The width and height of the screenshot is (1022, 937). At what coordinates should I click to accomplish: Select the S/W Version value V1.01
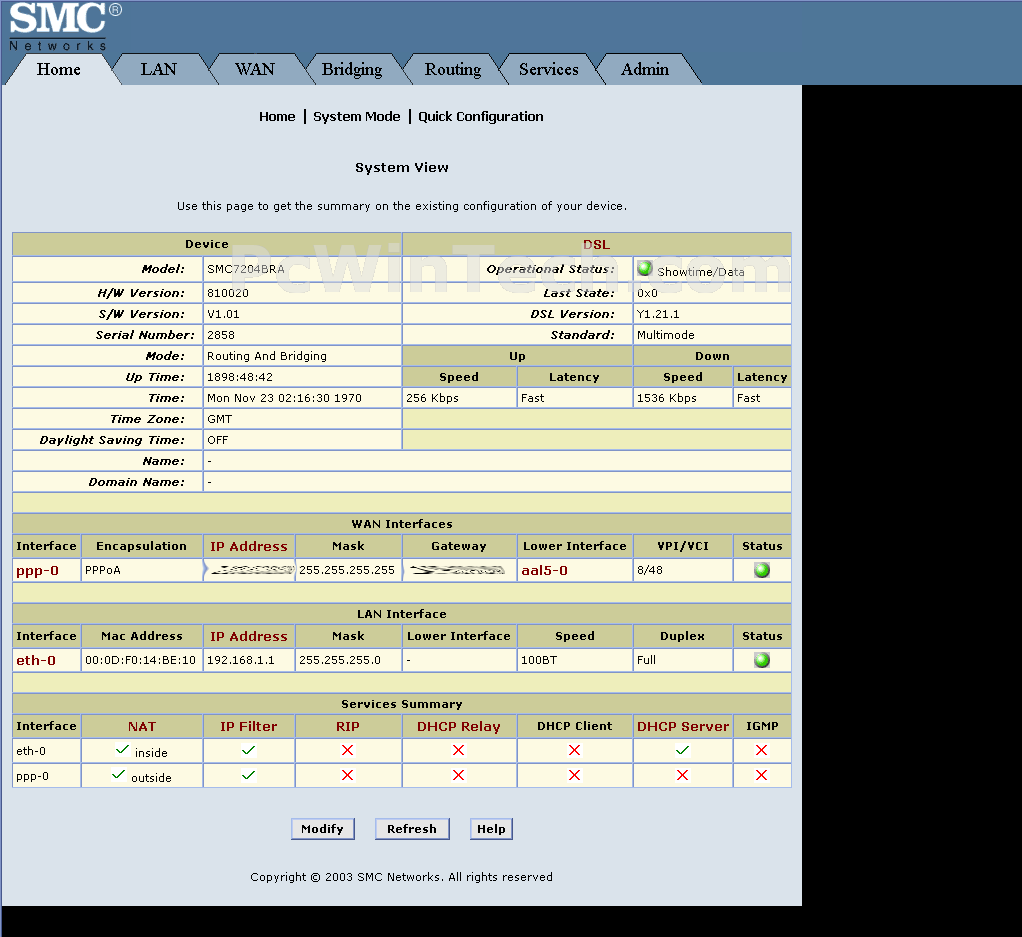223,314
